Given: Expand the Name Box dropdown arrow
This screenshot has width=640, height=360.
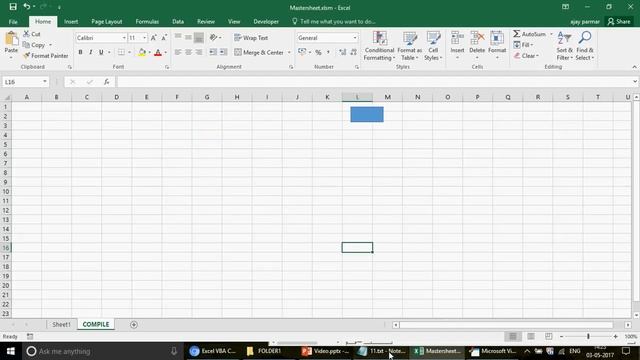Looking at the screenshot, I should 44,82.
